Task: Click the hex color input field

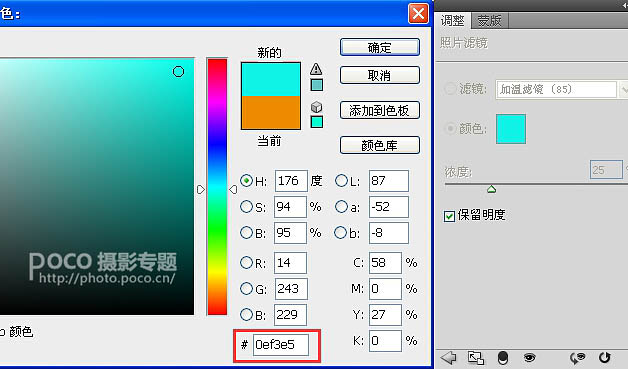Action: pyautogui.click(x=281, y=345)
